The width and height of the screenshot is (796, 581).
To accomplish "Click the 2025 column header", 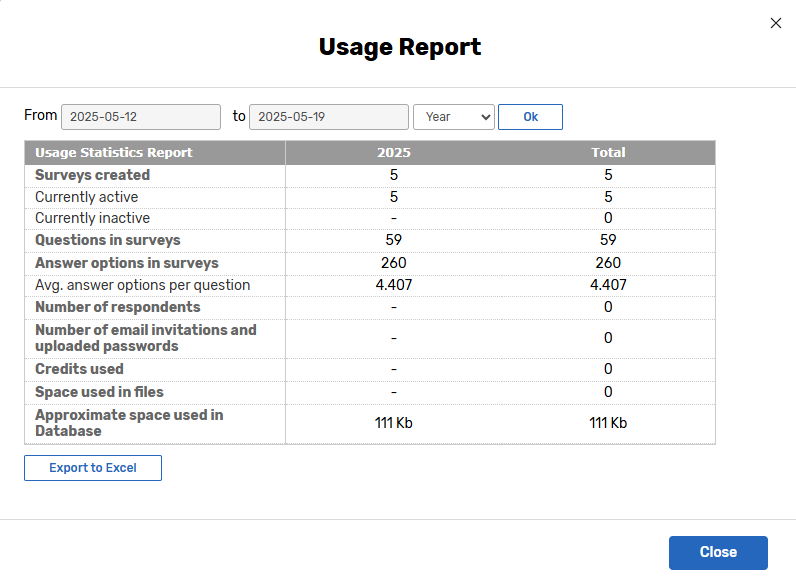I will [393, 153].
